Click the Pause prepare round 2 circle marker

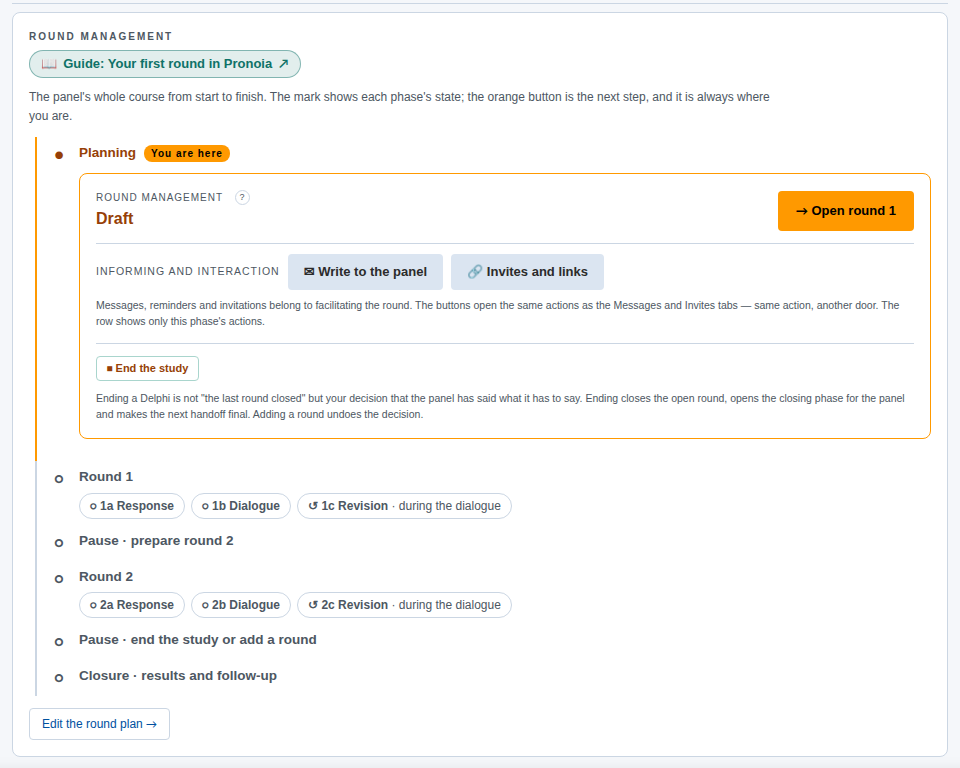pyautogui.click(x=59, y=543)
